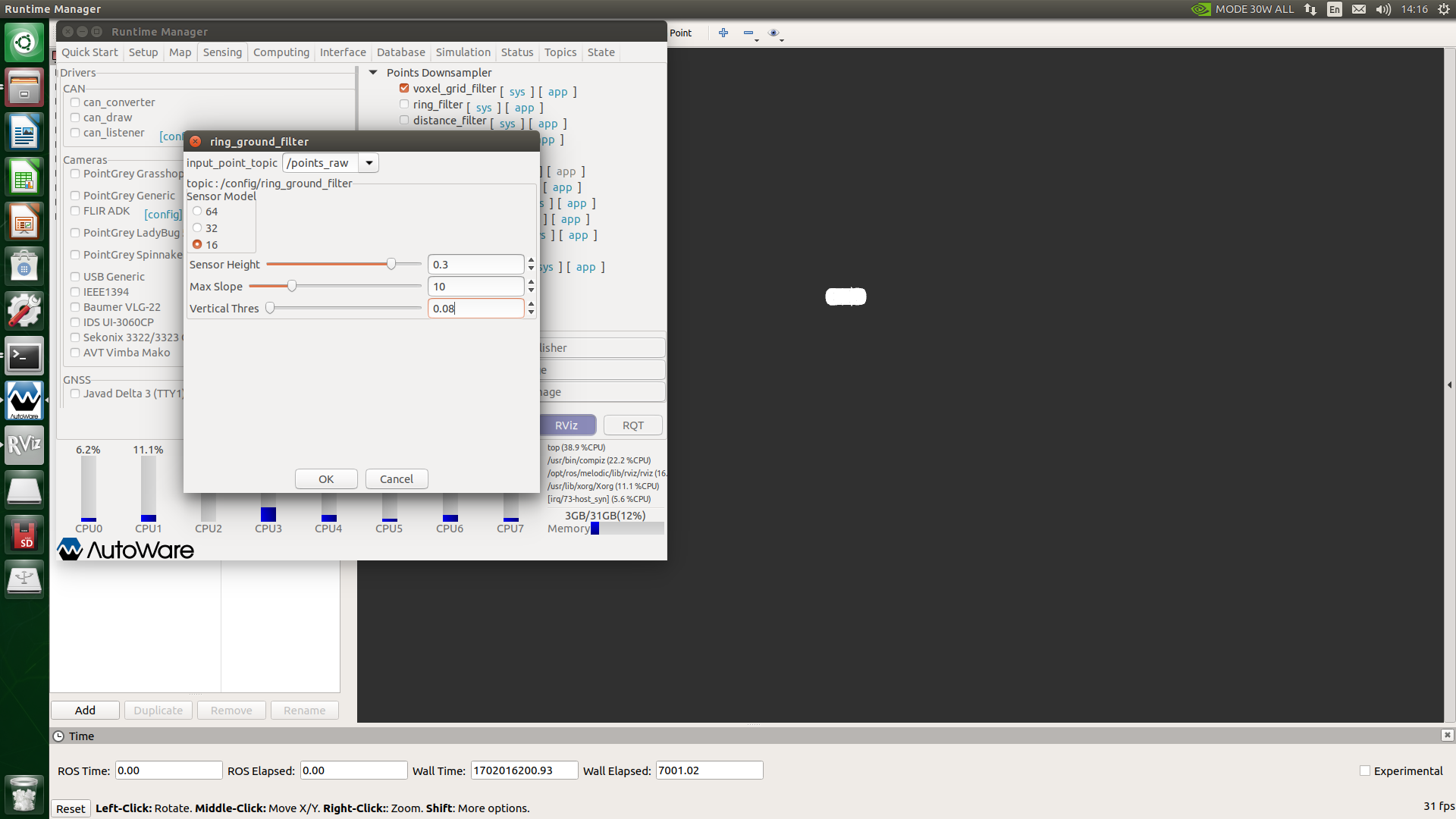Uncheck the voxel_grid_filter checkbox
Viewport: 1456px width, 819px height.
click(x=404, y=89)
